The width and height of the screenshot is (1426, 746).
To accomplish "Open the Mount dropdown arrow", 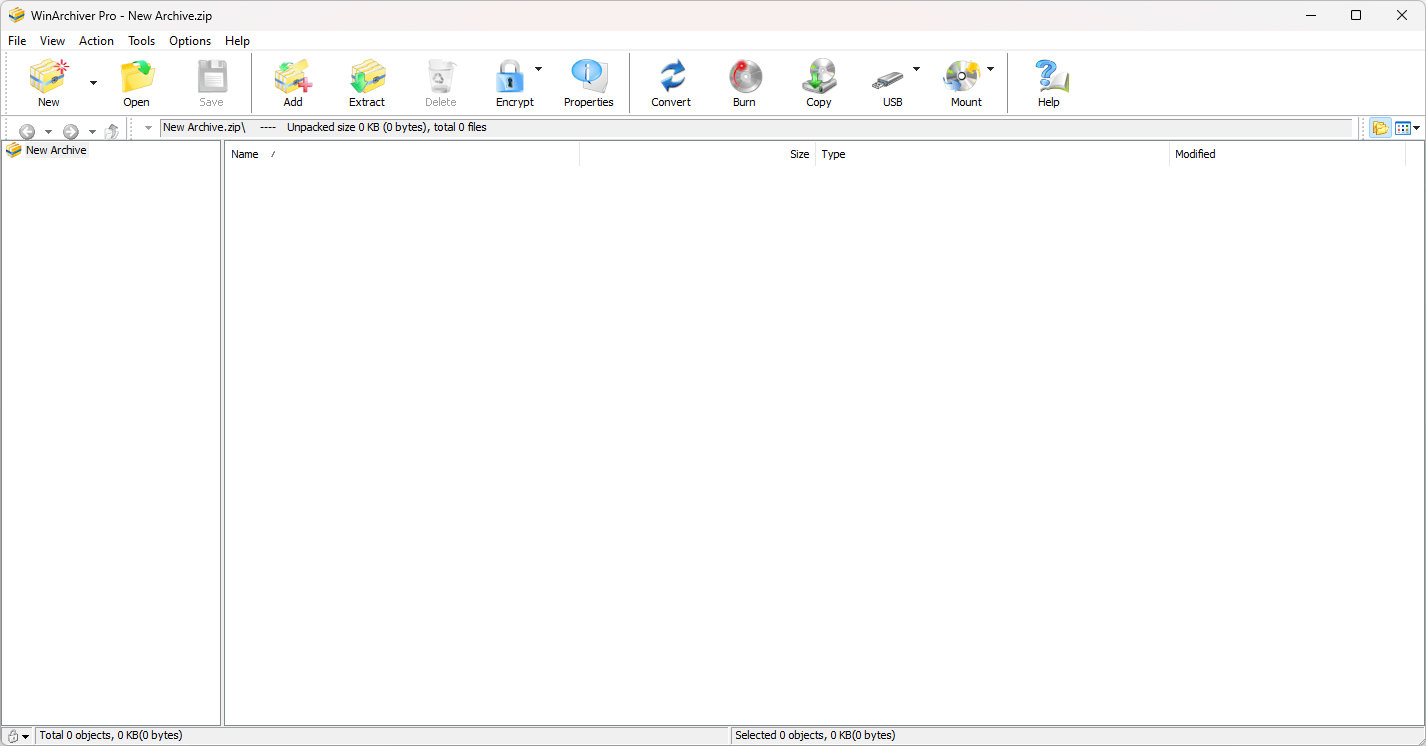I will pyautogui.click(x=990, y=69).
